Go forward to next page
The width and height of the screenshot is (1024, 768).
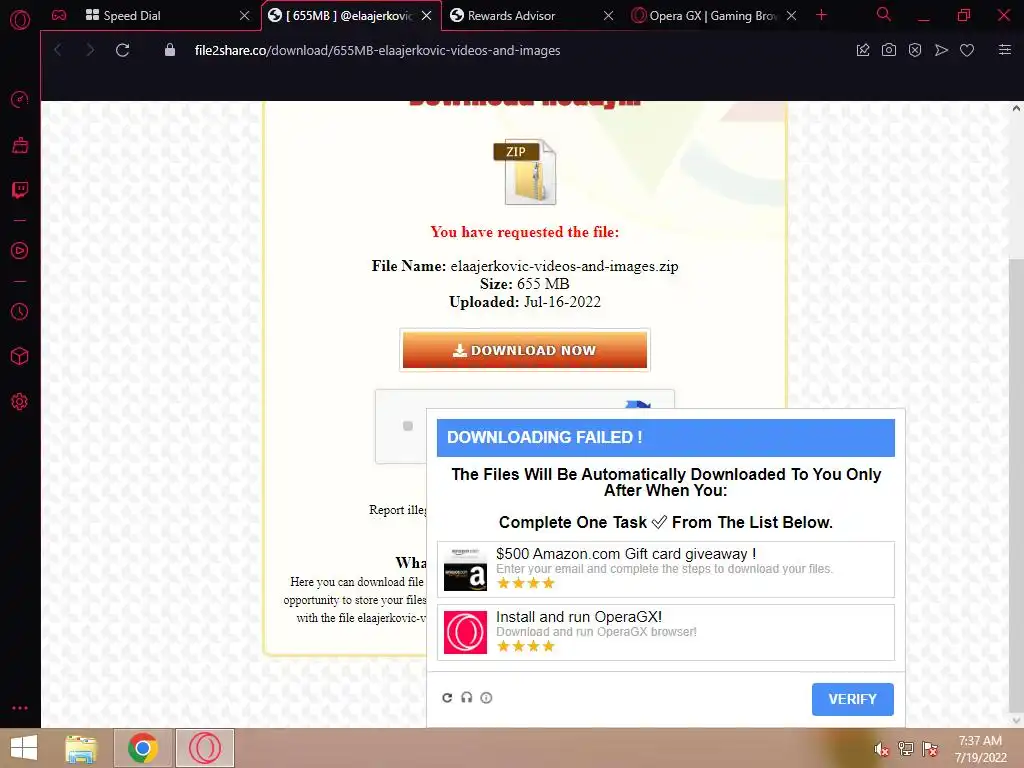(90, 50)
